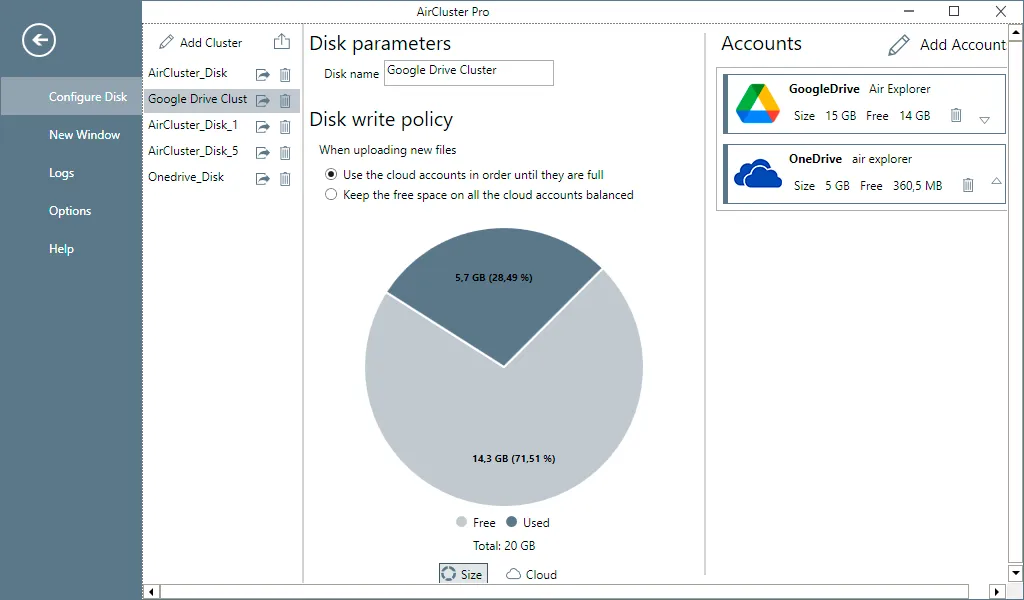Remove the GoogleDrive account via trash icon
The image size is (1024, 600).
pyautogui.click(x=955, y=116)
